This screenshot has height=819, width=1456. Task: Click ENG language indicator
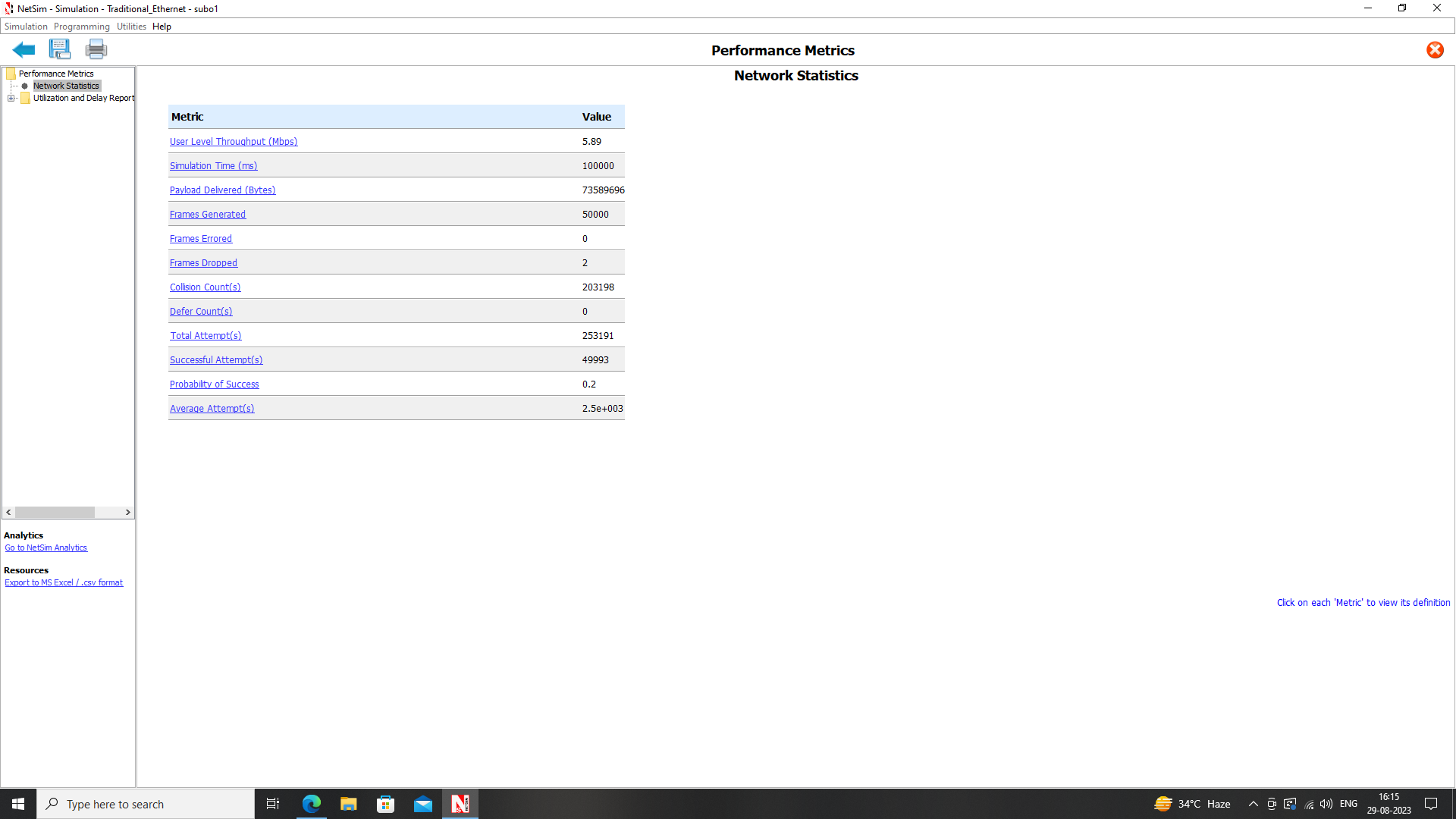(x=1348, y=804)
